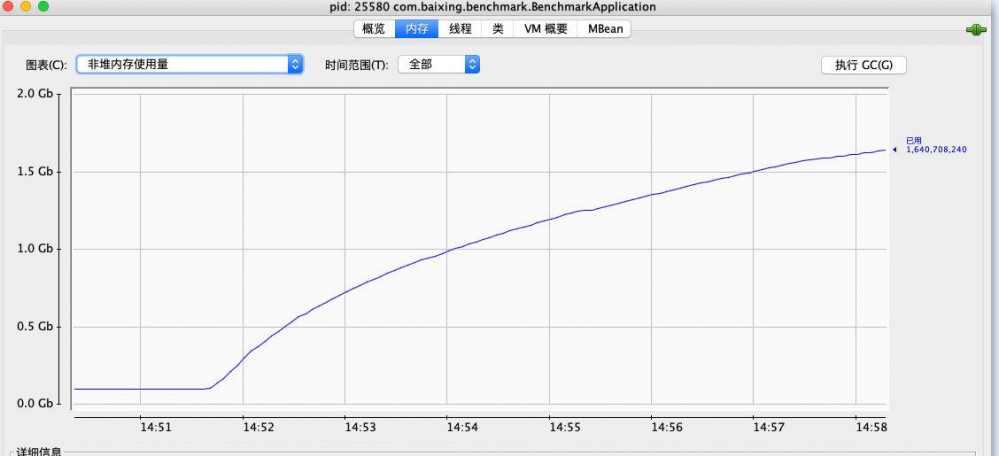Open the 线程 threads tab
The image size is (999, 456).
pos(460,29)
